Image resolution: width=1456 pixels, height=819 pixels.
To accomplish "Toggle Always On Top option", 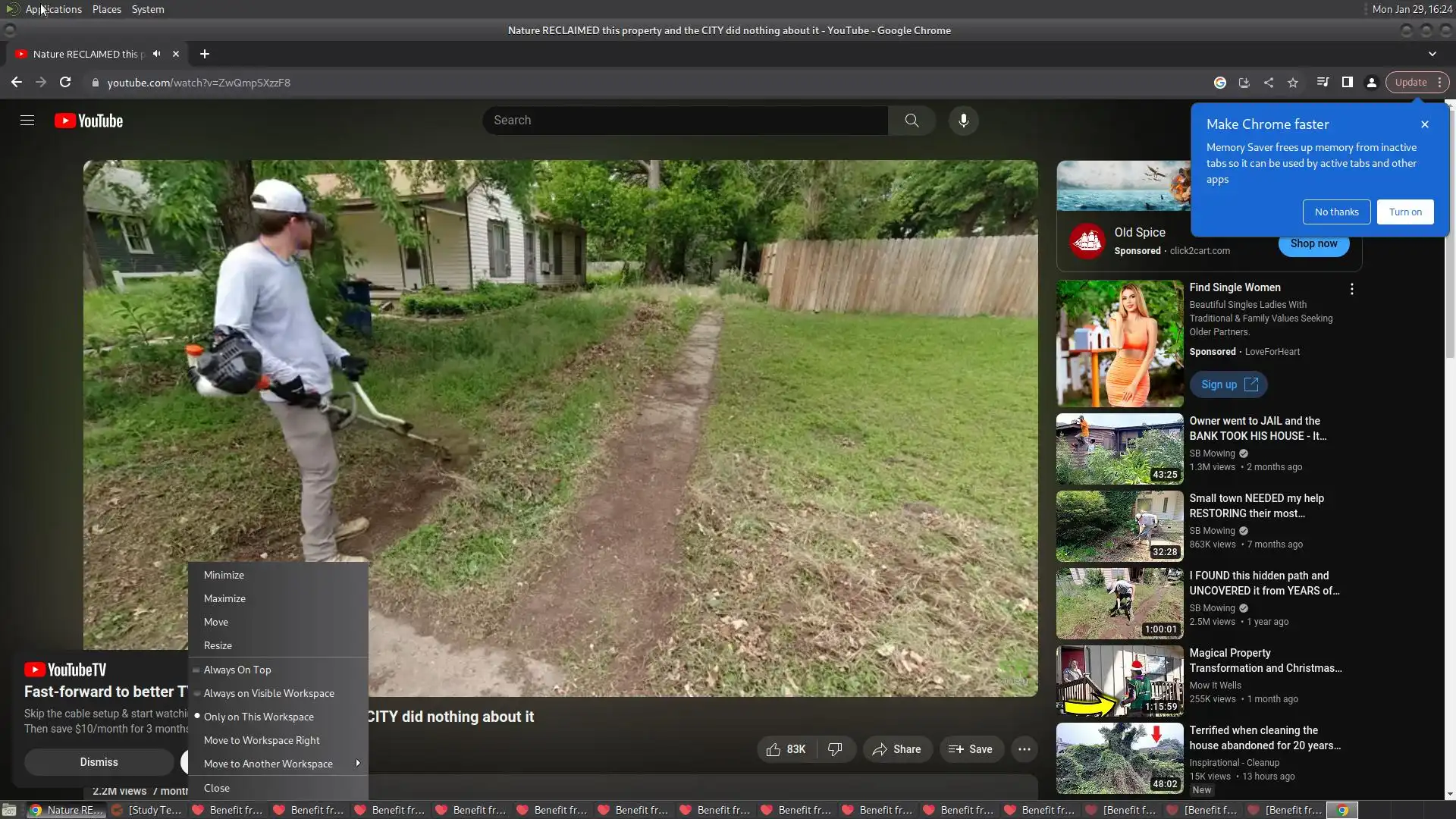I will tap(237, 670).
